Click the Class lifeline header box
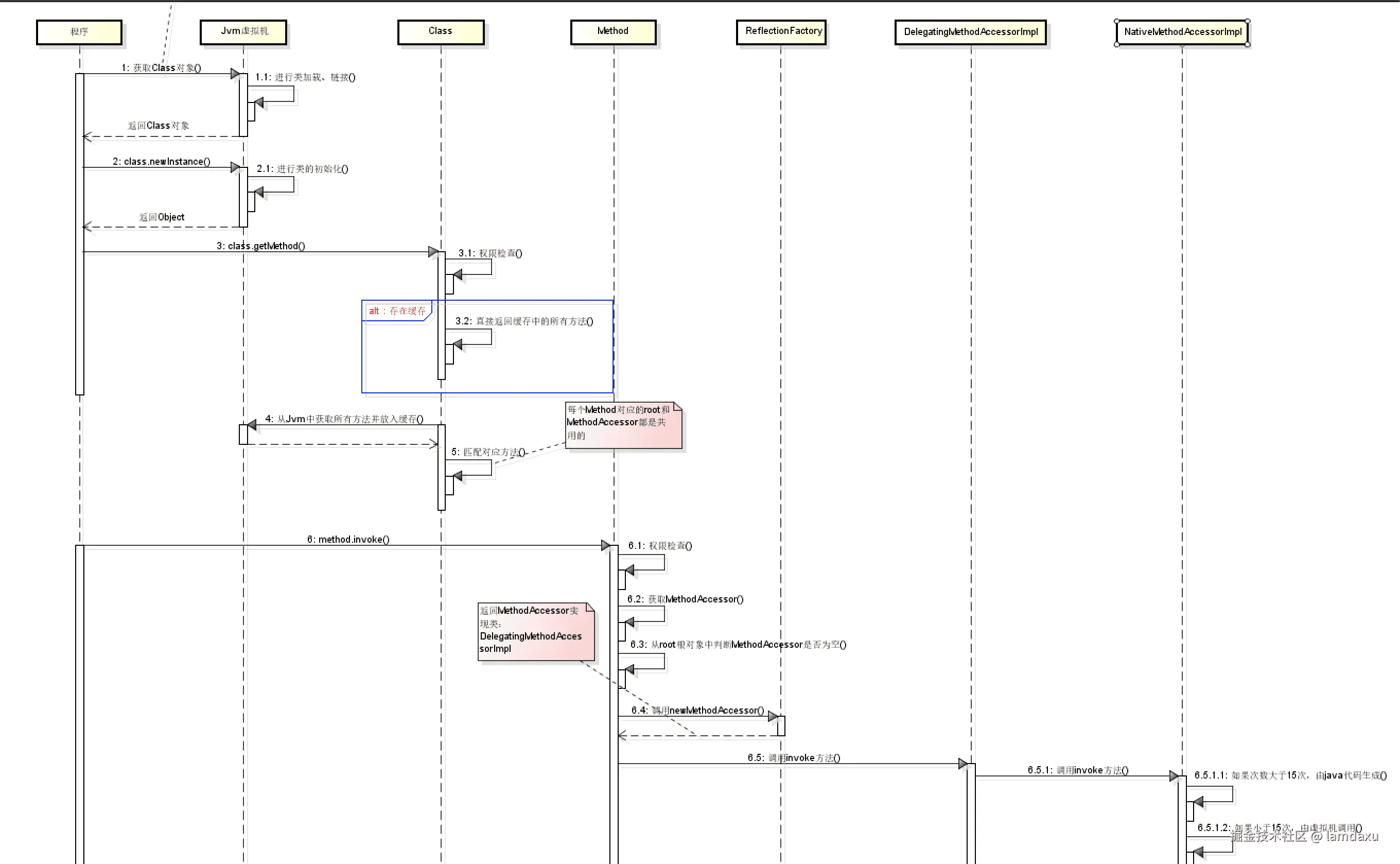Image resolution: width=1400 pixels, height=864 pixels. (441, 32)
